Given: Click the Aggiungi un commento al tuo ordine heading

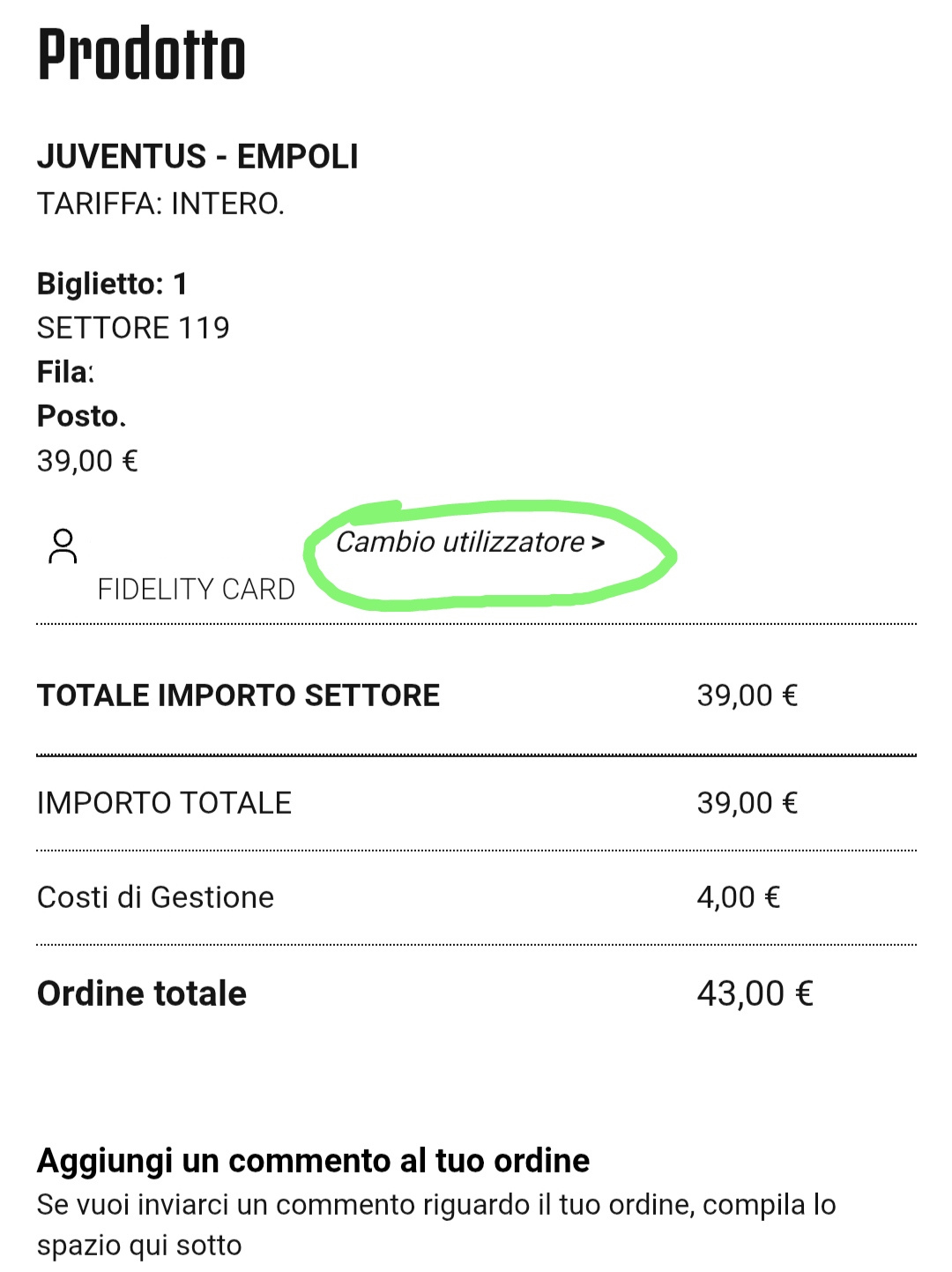Looking at the screenshot, I should (x=313, y=1161).
